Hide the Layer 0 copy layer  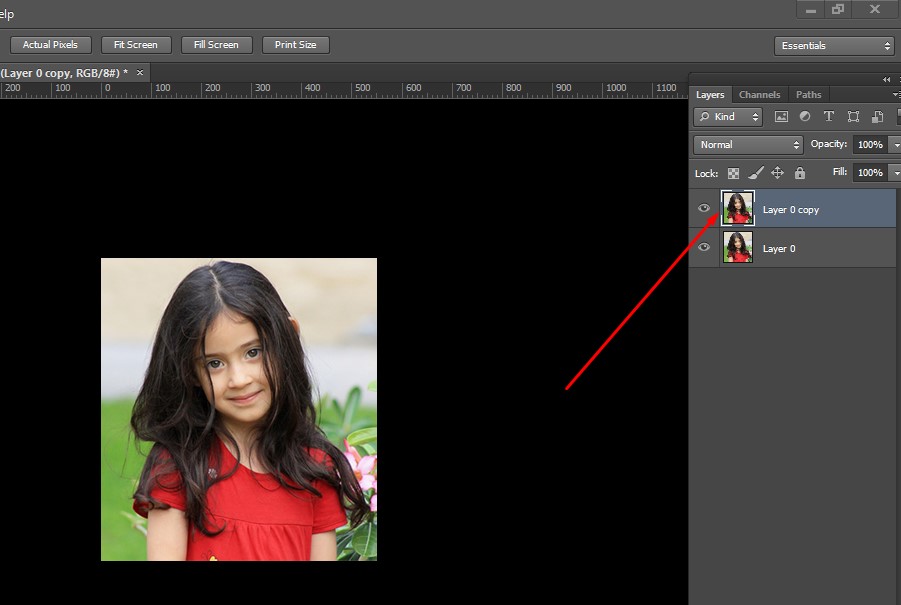pyautogui.click(x=704, y=208)
